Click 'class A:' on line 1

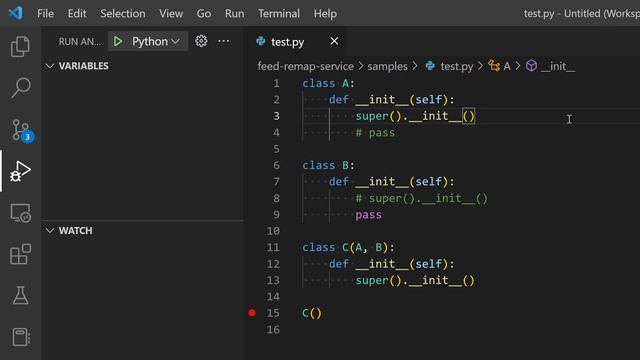click(329, 83)
